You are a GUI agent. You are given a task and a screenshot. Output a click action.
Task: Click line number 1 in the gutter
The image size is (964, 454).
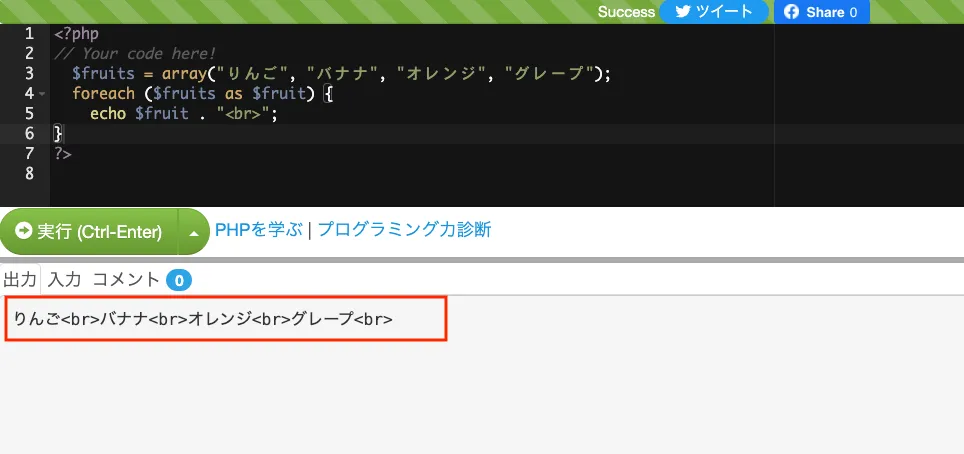coord(30,34)
